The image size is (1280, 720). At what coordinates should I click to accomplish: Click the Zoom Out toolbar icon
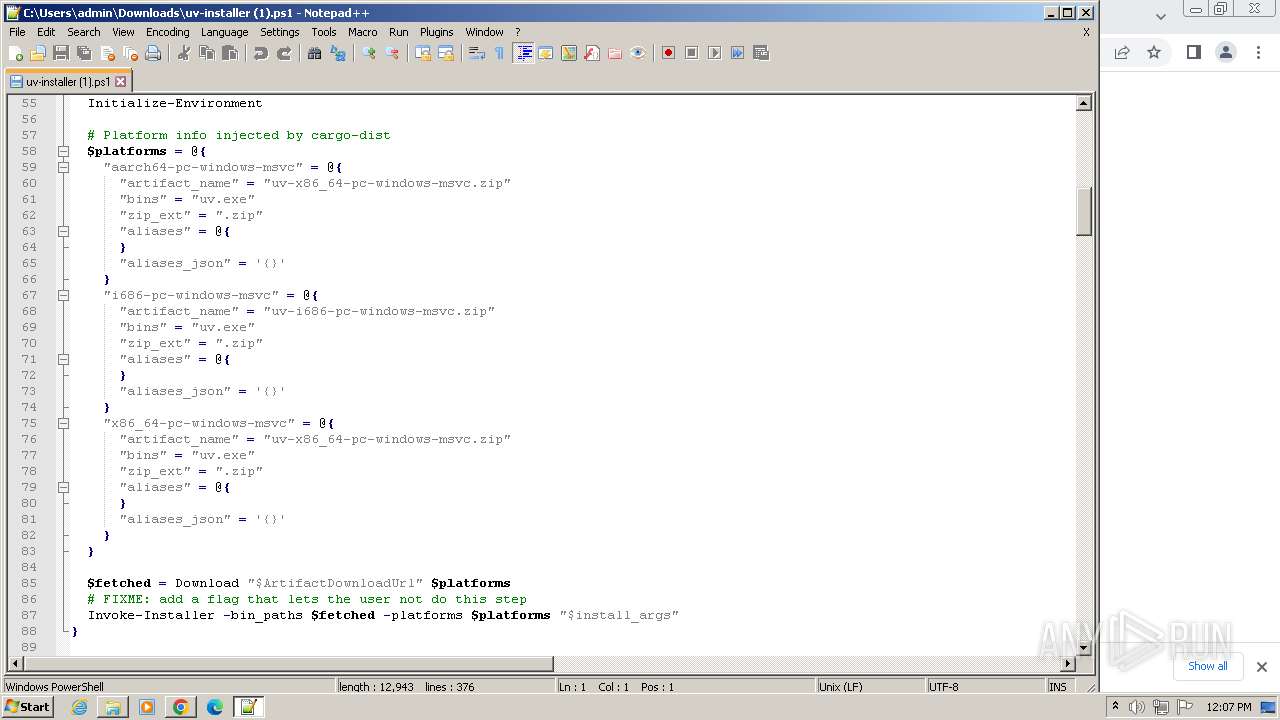point(392,53)
